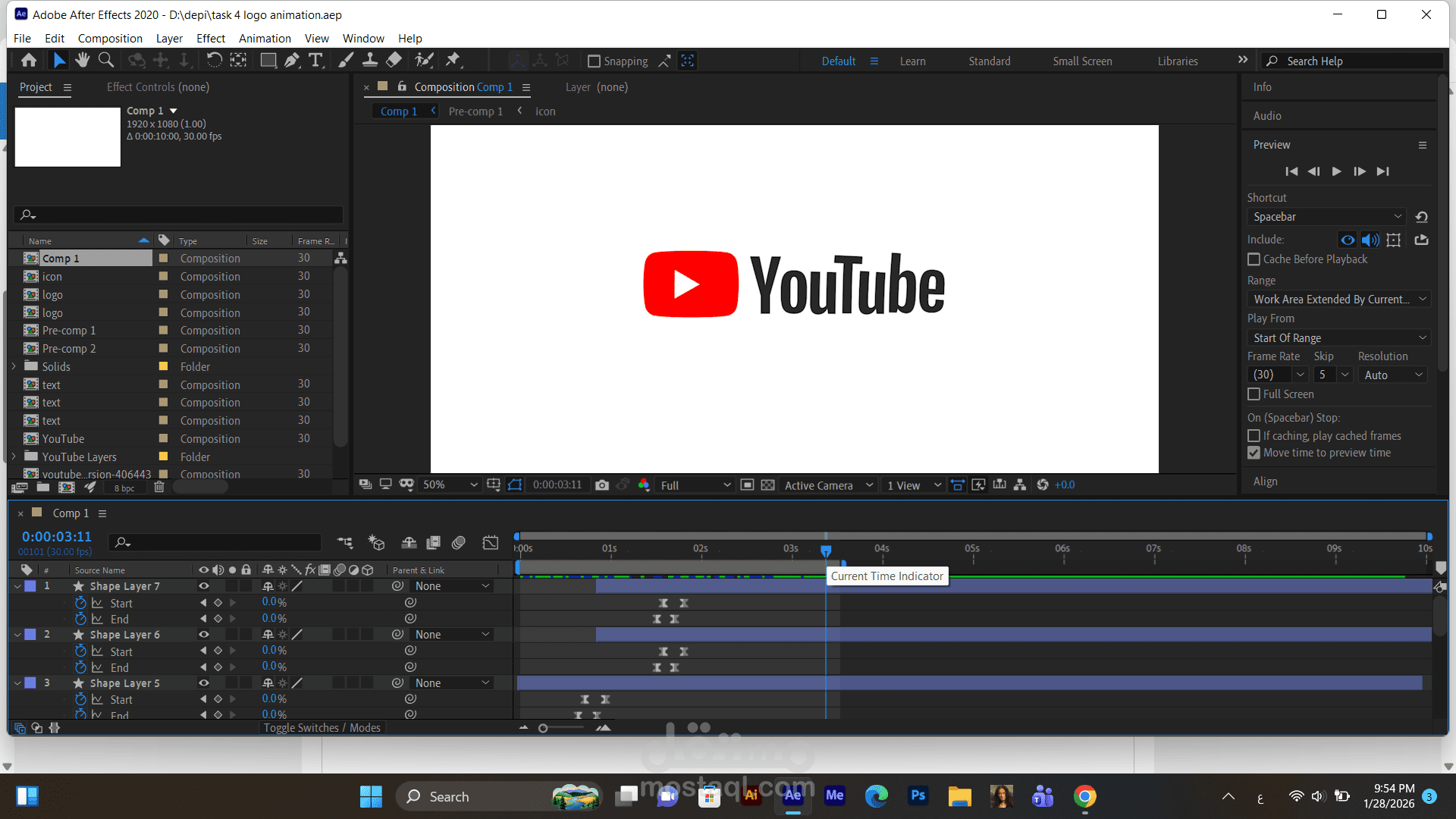Screen dimensions: 1456x819
Task: Delete selected item with trash icon
Action: (159, 487)
